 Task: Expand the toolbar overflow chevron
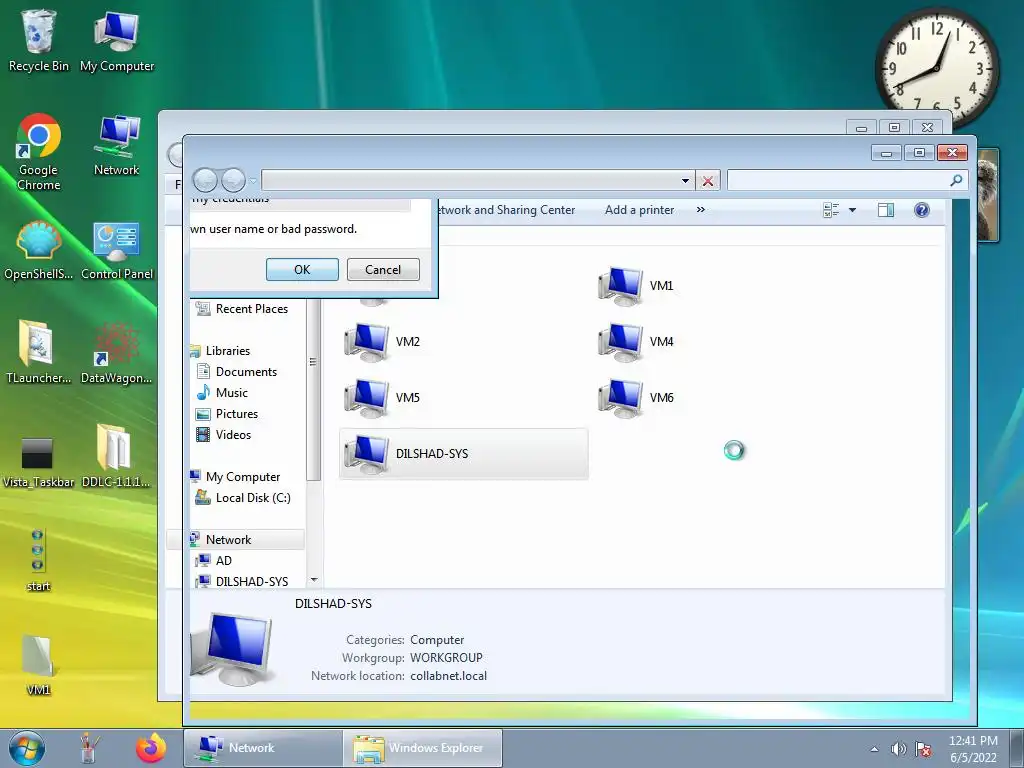tap(701, 210)
